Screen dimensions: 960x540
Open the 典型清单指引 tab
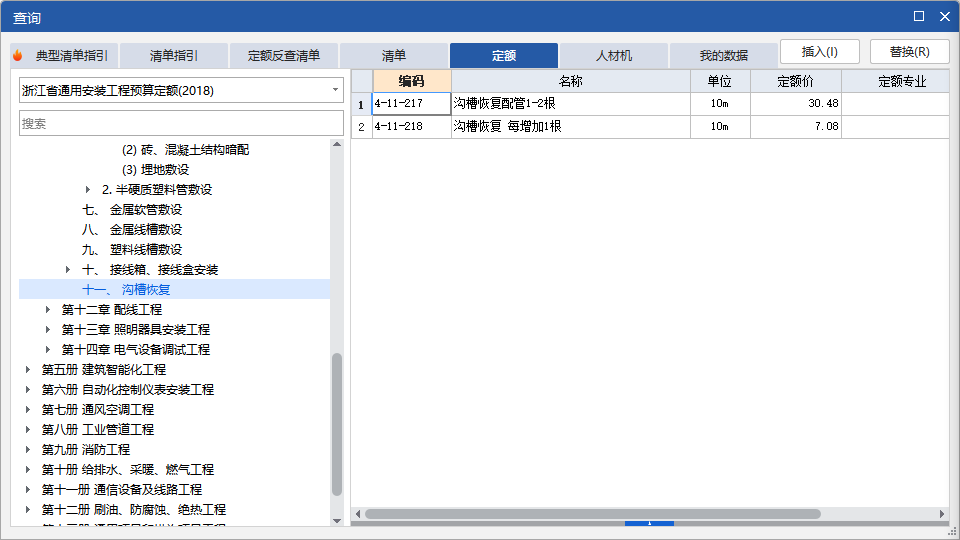64,56
